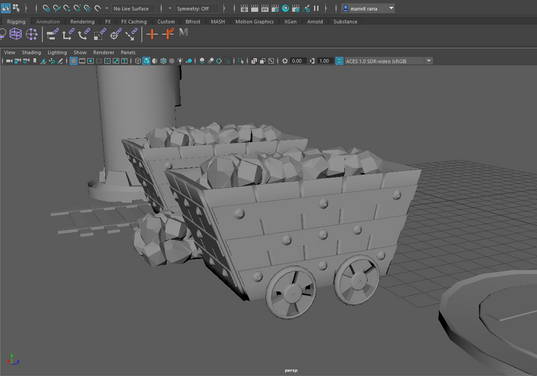The image size is (537, 376).
Task: Start IPR render from status line
Action: (265, 8)
